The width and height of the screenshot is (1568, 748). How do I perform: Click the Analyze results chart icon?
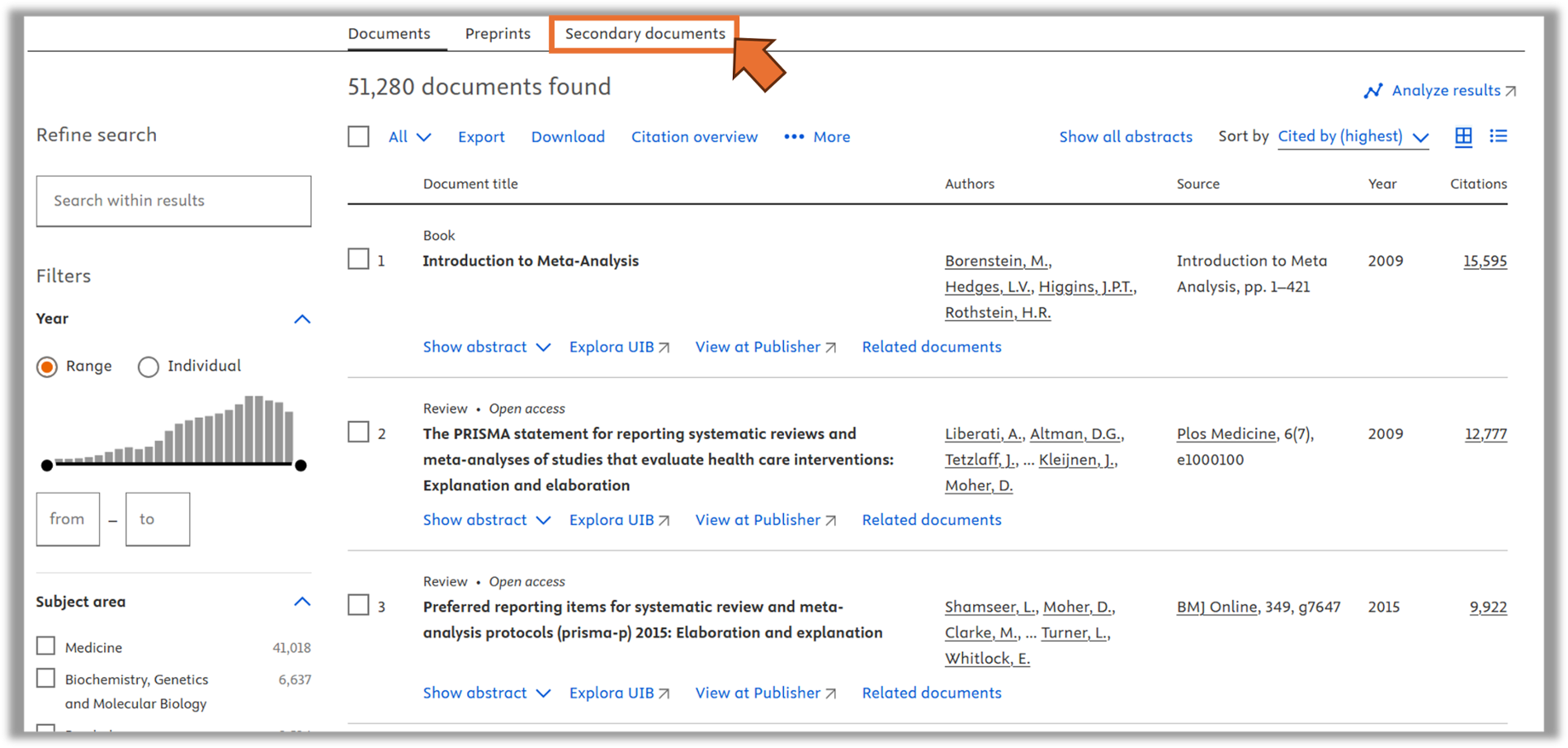coord(1372,91)
